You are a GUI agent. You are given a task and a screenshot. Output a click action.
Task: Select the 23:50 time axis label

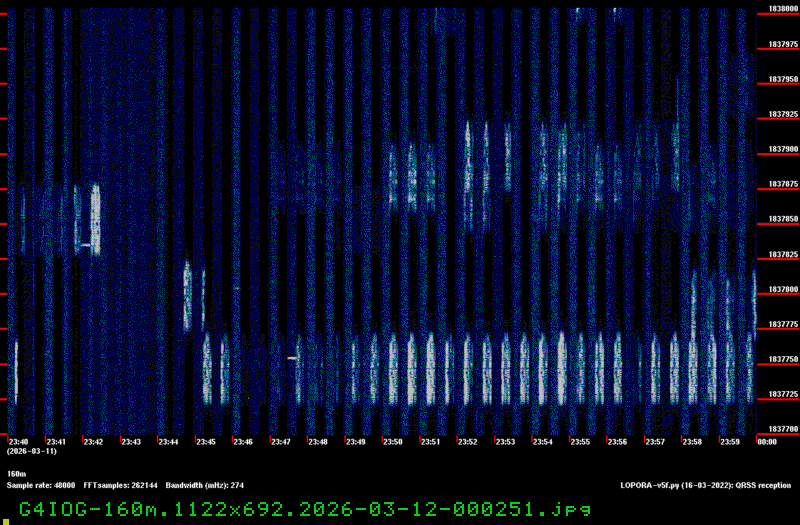coord(393,442)
